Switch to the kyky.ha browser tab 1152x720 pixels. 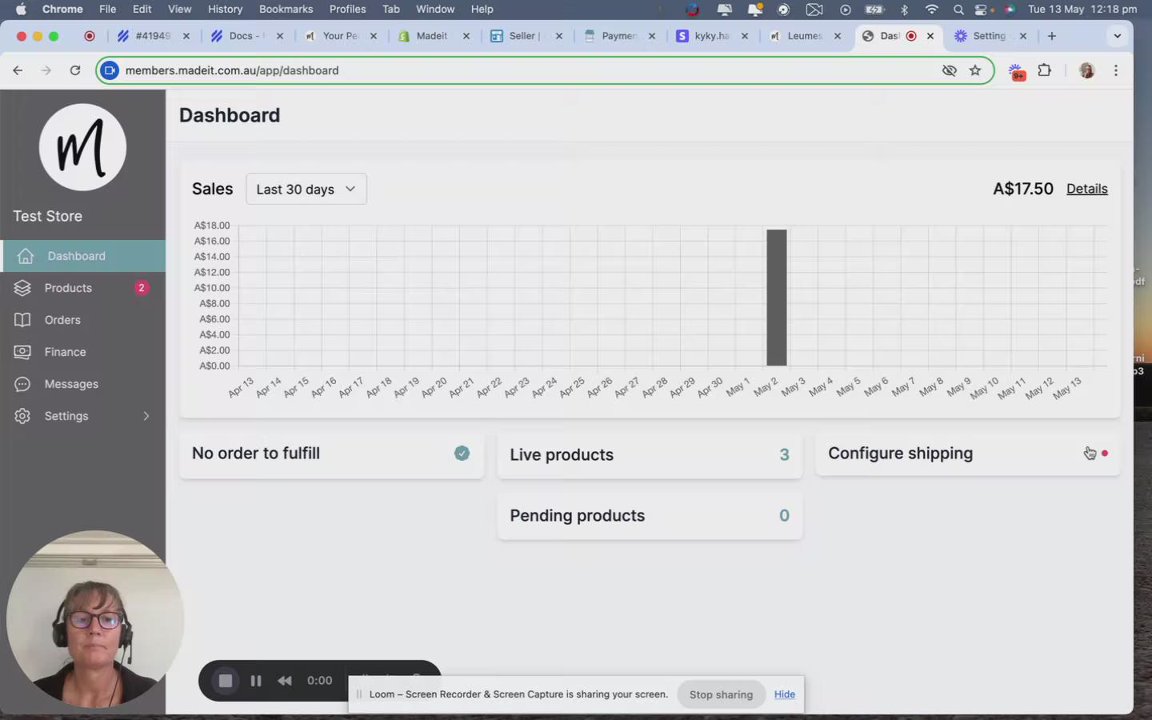click(713, 36)
